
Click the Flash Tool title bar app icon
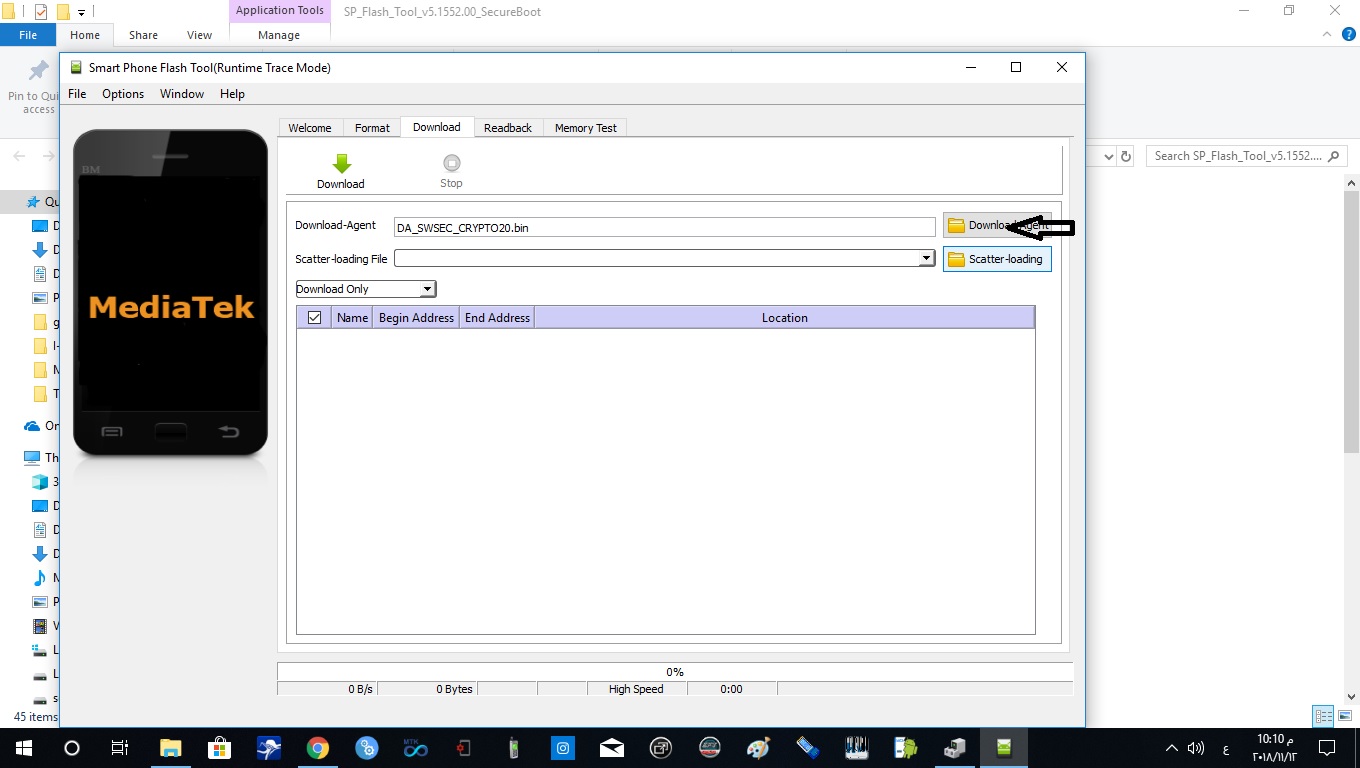76,67
